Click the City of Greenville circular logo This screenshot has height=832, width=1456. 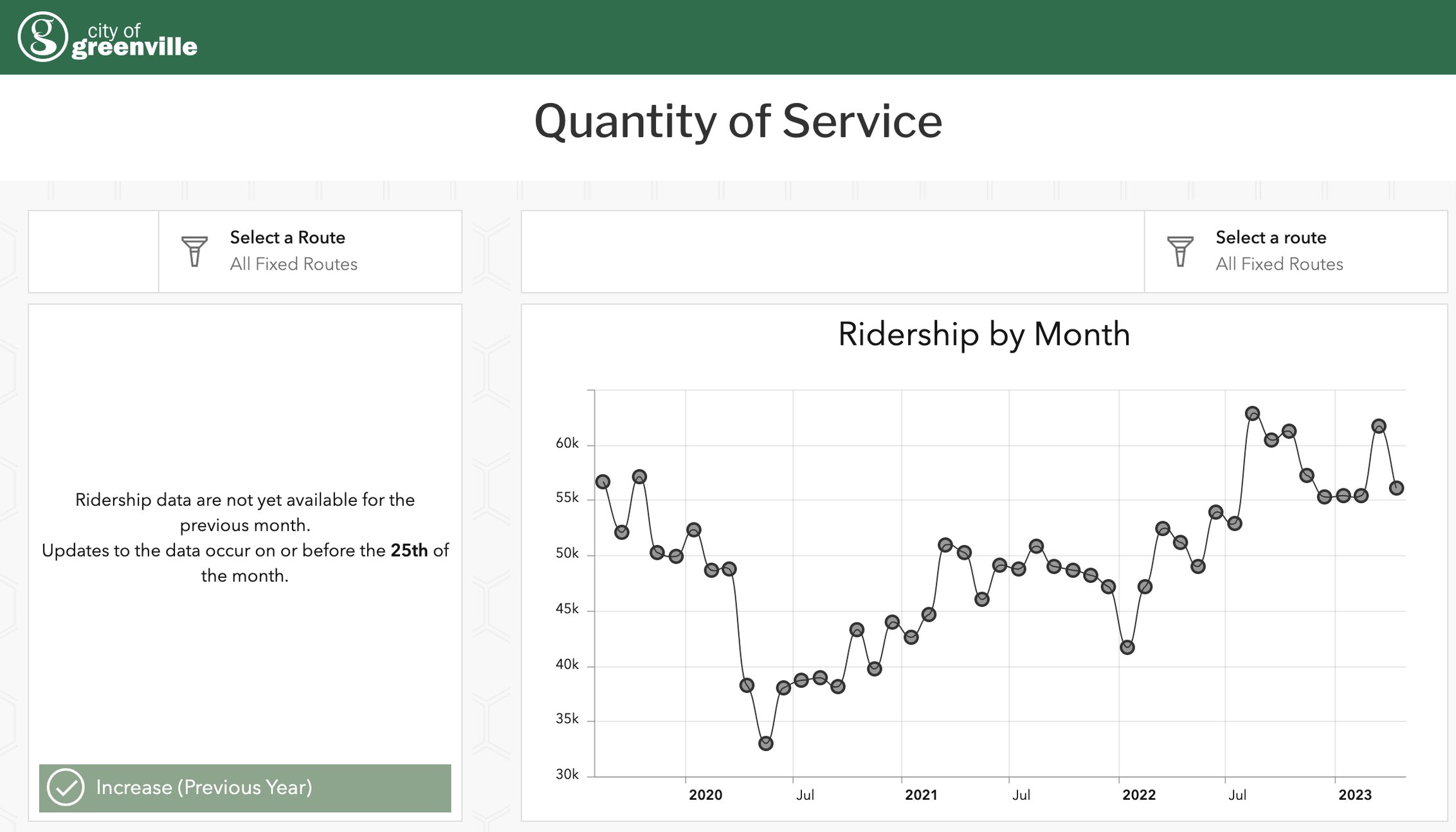pyautogui.click(x=42, y=37)
